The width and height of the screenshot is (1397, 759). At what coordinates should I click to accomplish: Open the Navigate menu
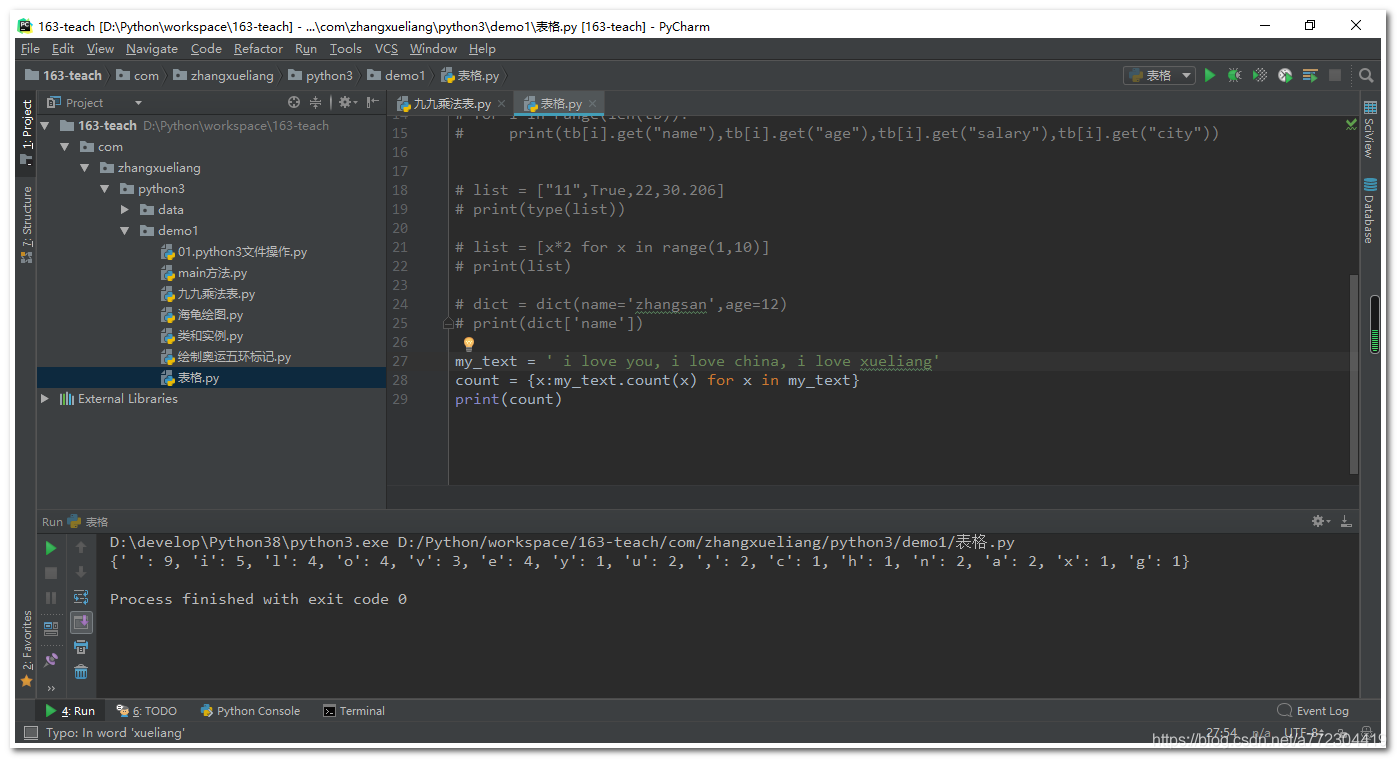click(x=152, y=49)
